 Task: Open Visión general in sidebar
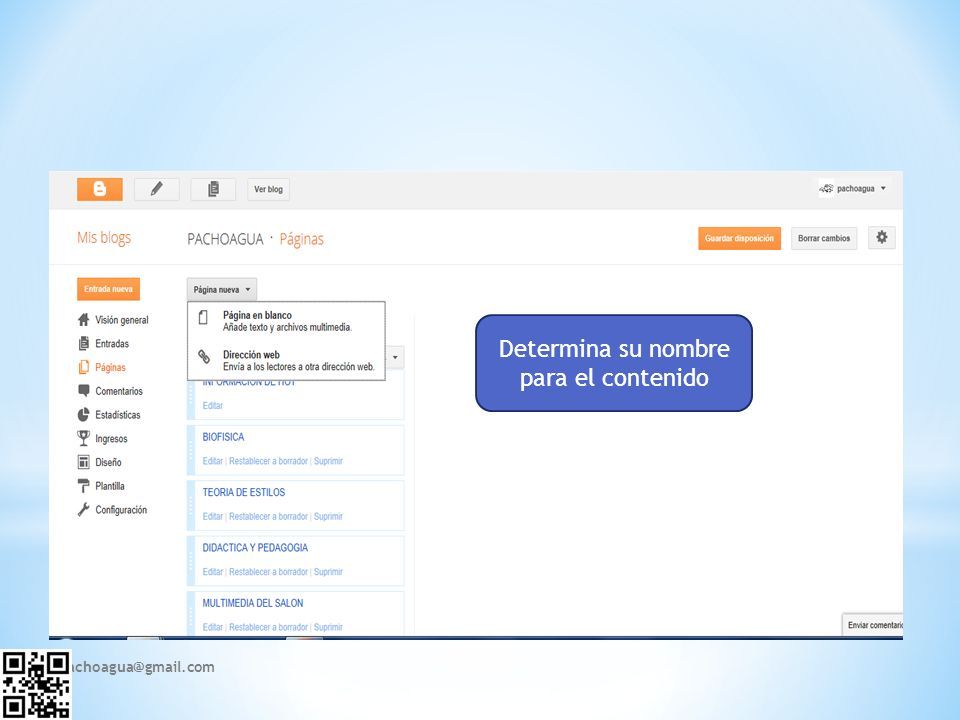122,320
